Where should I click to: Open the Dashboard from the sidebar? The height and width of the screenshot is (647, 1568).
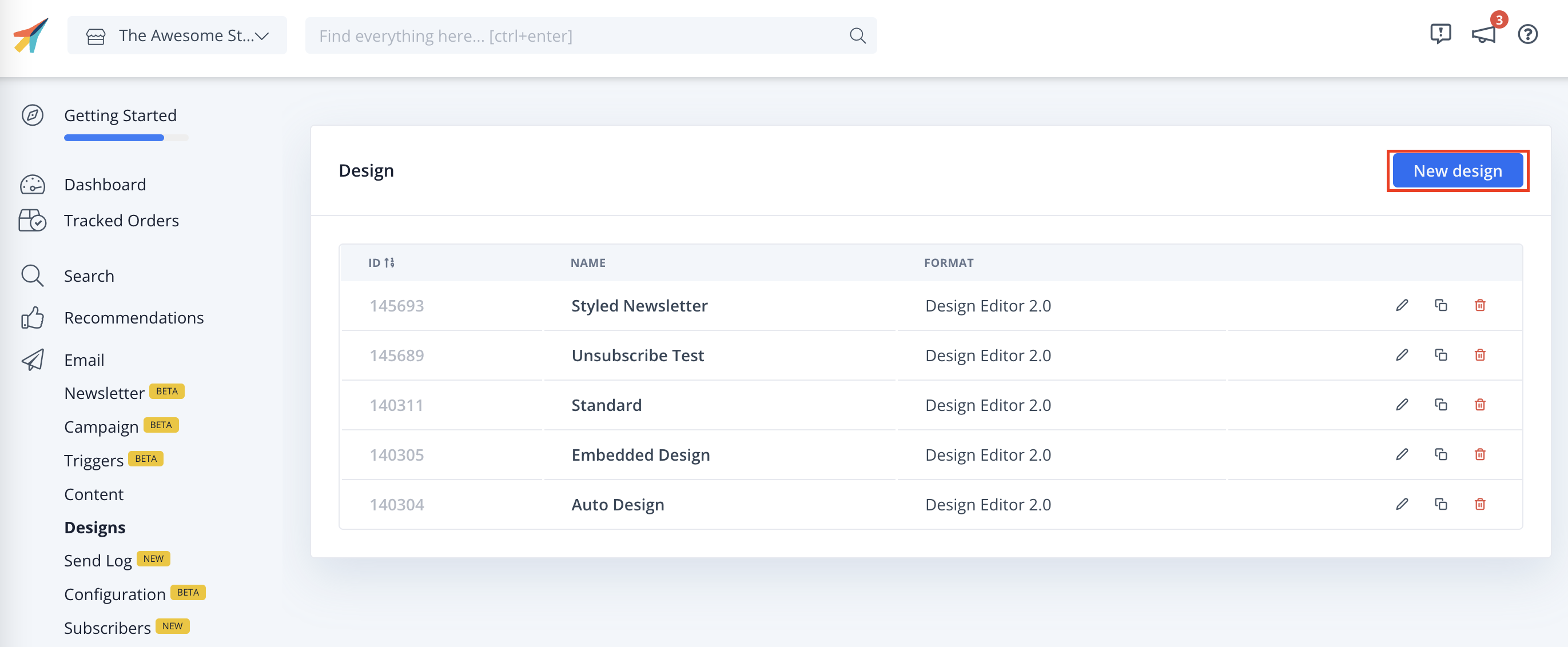(105, 185)
